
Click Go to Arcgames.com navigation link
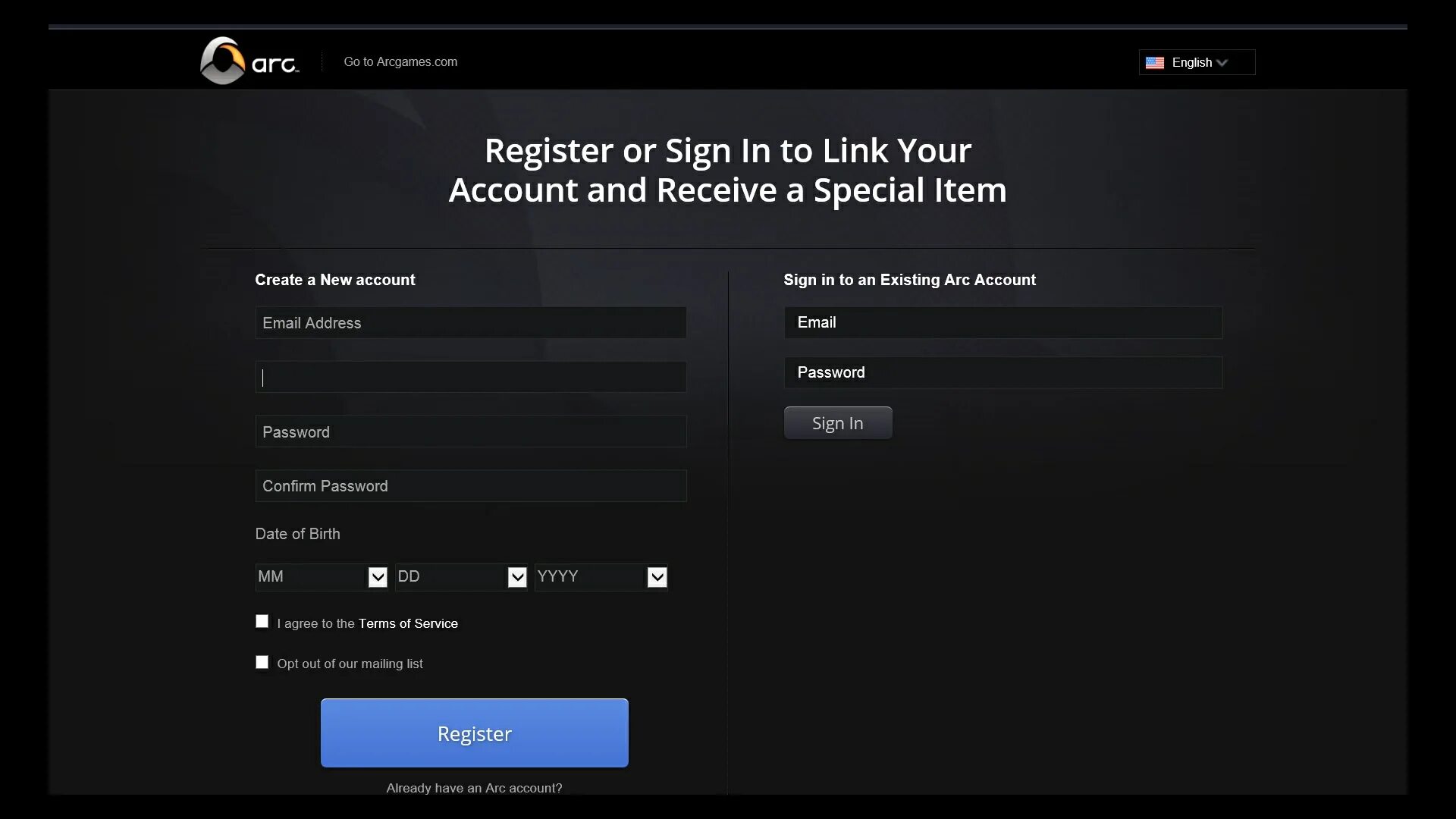point(400,61)
